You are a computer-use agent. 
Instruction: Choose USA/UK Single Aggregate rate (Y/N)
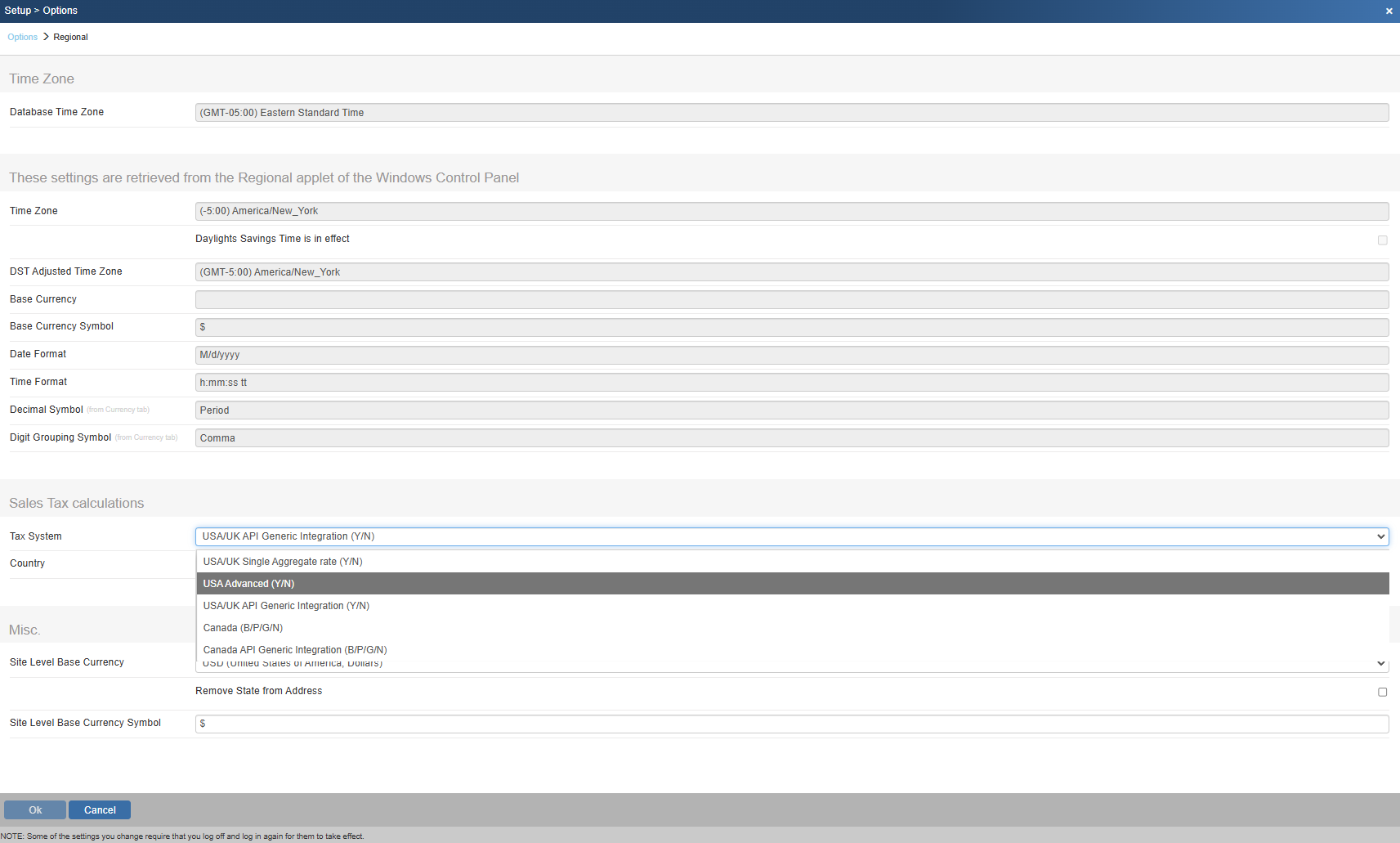click(283, 562)
